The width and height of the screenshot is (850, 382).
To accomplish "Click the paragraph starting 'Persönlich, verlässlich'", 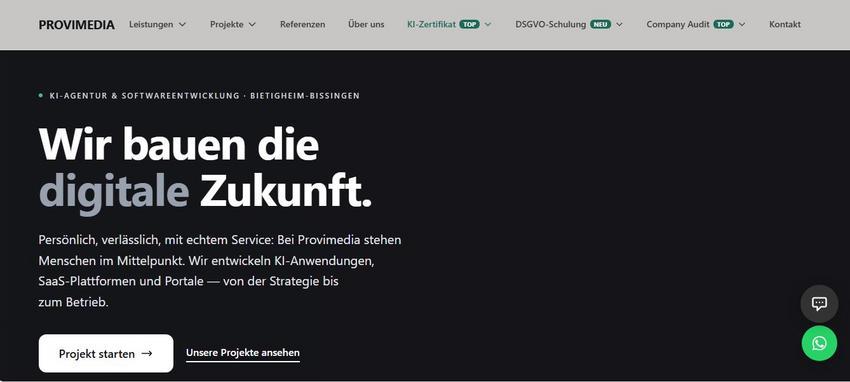I will click(x=220, y=271).
